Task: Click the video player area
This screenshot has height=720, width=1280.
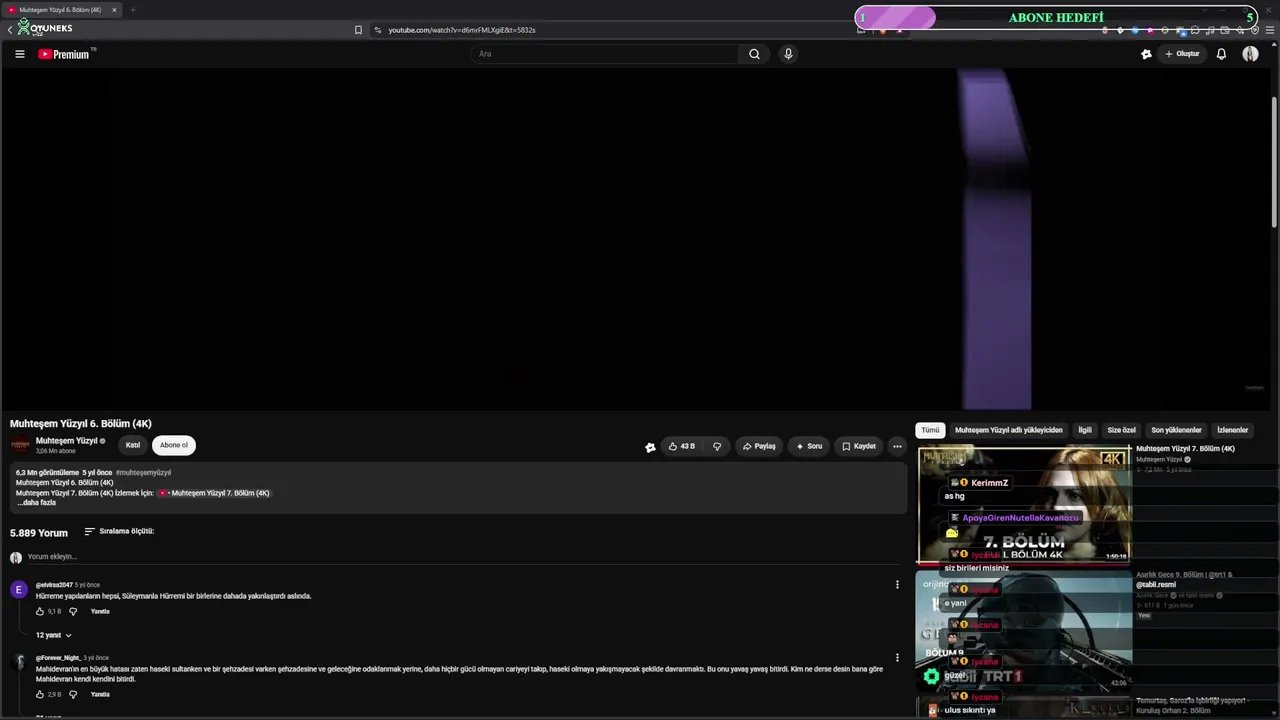Action: 636,238
